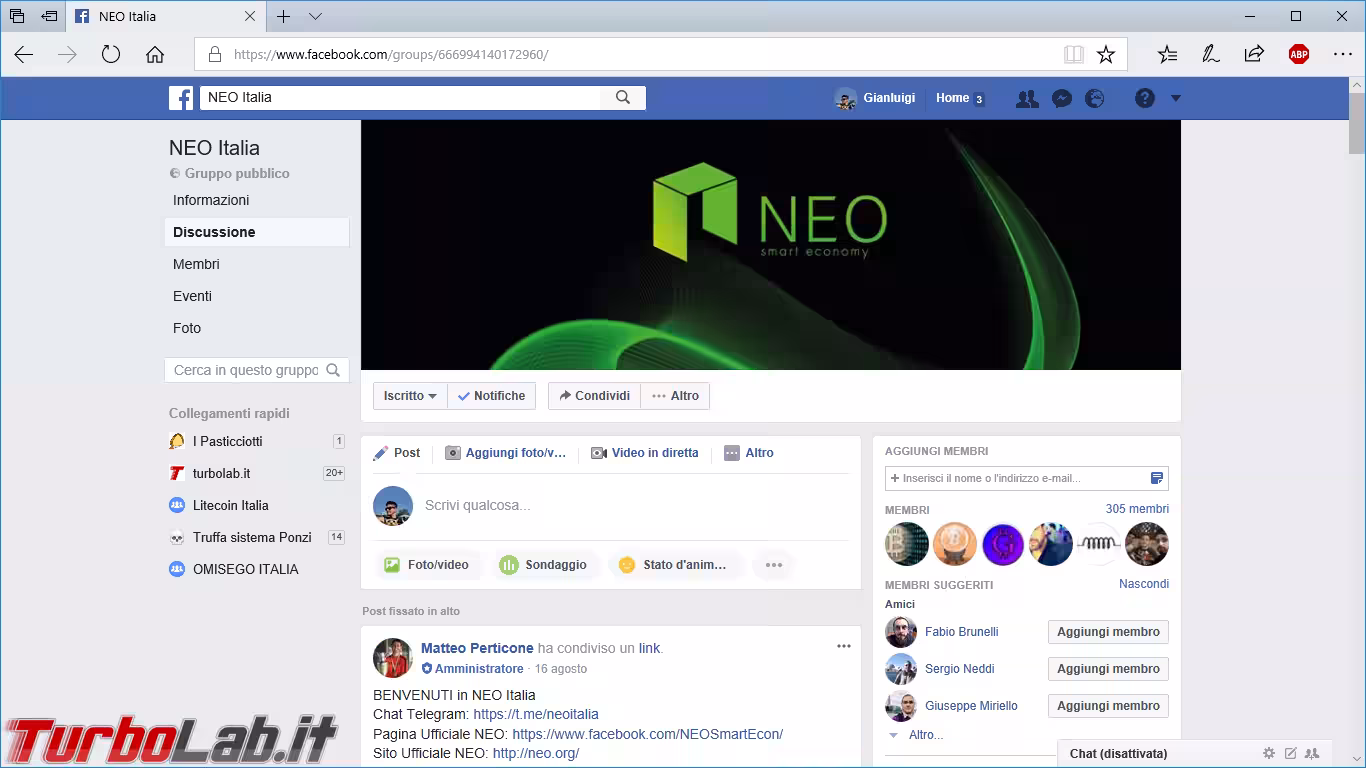The image size is (1366, 768).
Task: Expand the Iscritto dropdown
Action: tap(410, 396)
